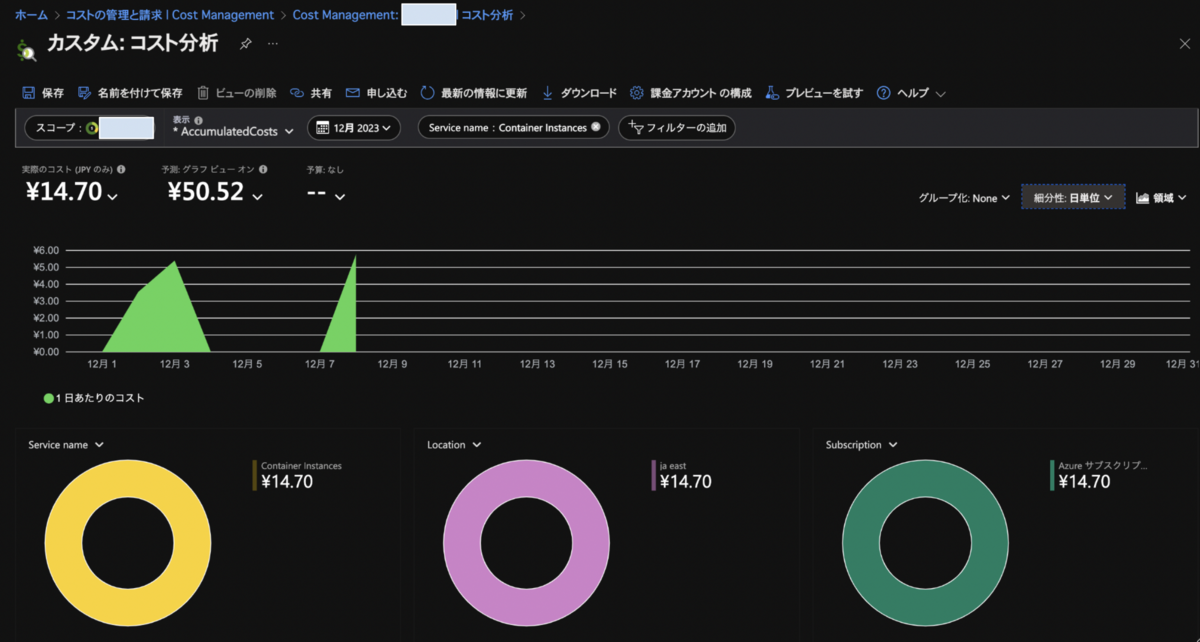Screen dimensions: 1200x642
Task: Expand the 細分性: 日単位 dropdown
Action: pyautogui.click(x=1073, y=198)
